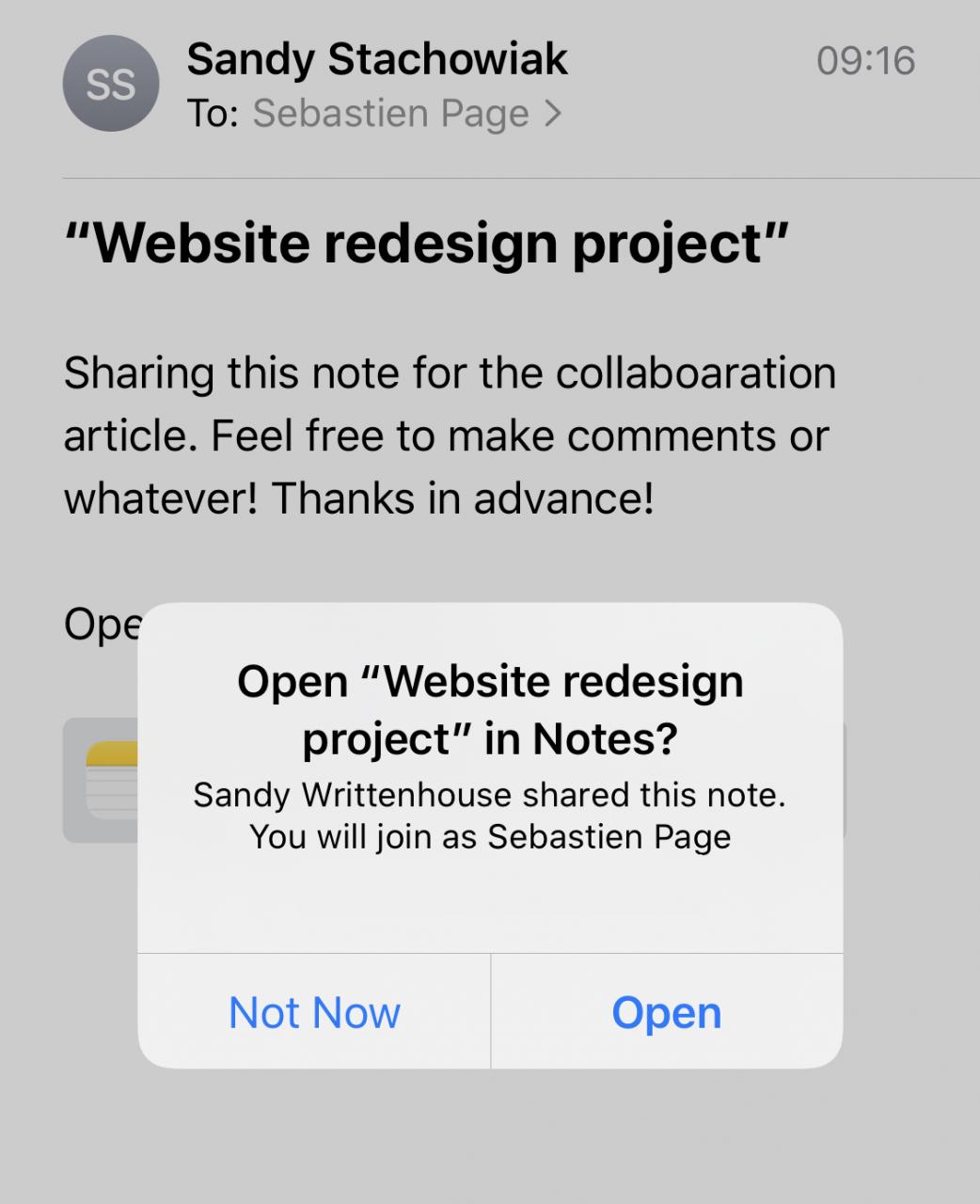Viewport: 980px width, 1204px height.
Task: Tap "You will join as Sebastien Page" line
Action: (490, 836)
